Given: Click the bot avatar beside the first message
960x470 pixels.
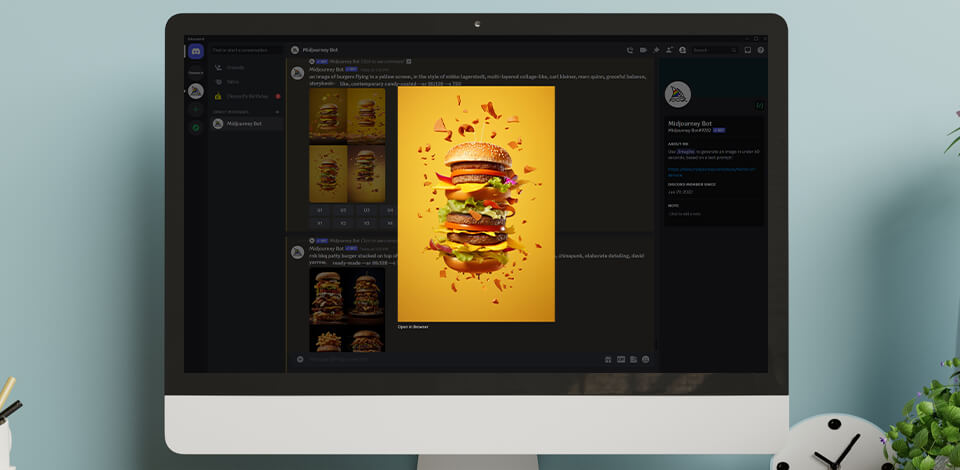Looking at the screenshot, I should click(298, 73).
